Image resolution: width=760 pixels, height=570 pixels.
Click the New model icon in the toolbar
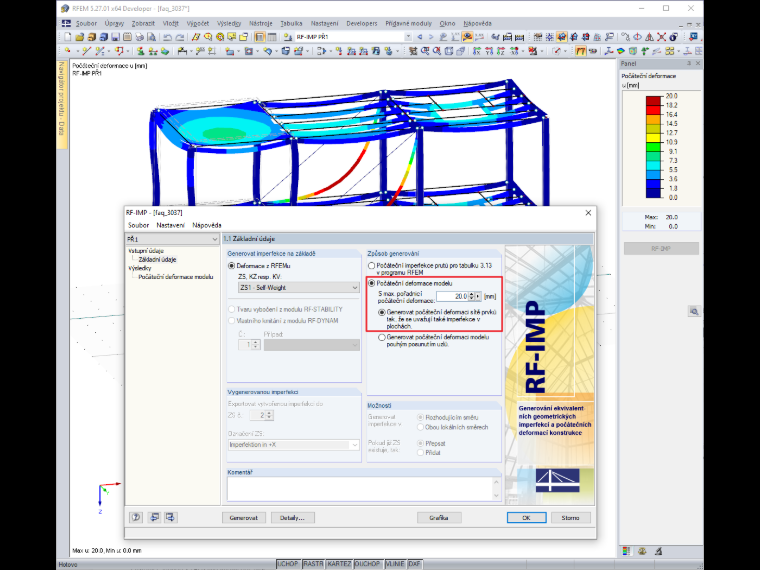68,37
